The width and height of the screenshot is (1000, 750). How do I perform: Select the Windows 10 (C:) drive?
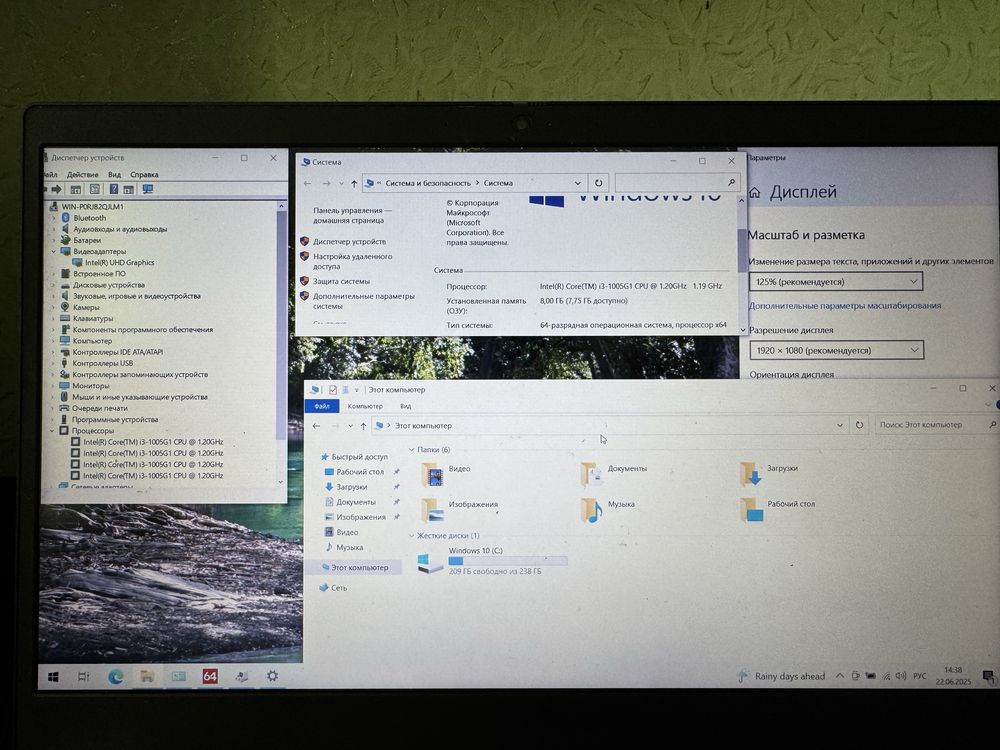coord(492,561)
